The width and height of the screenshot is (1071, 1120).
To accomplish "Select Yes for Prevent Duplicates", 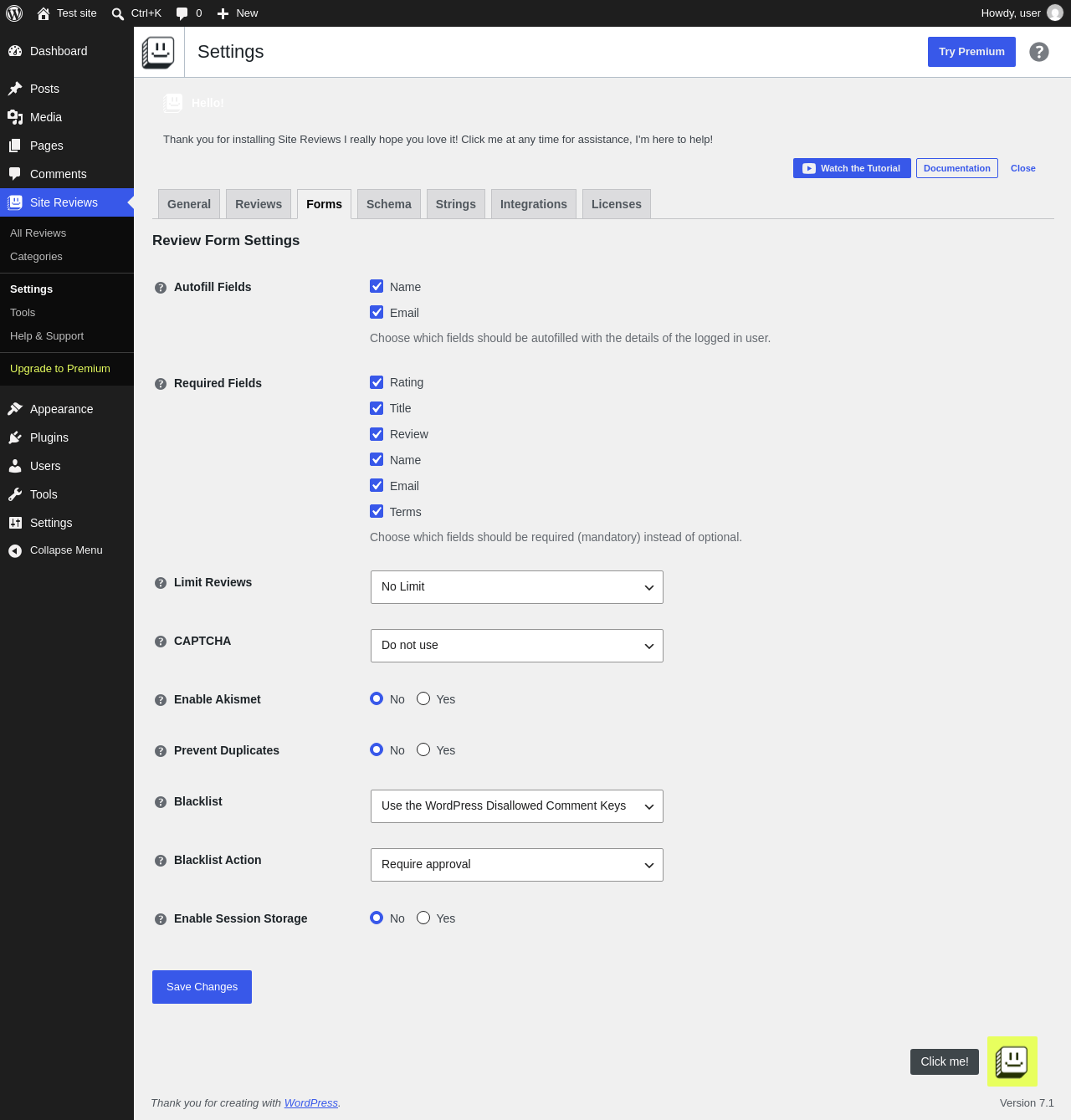I will [423, 749].
